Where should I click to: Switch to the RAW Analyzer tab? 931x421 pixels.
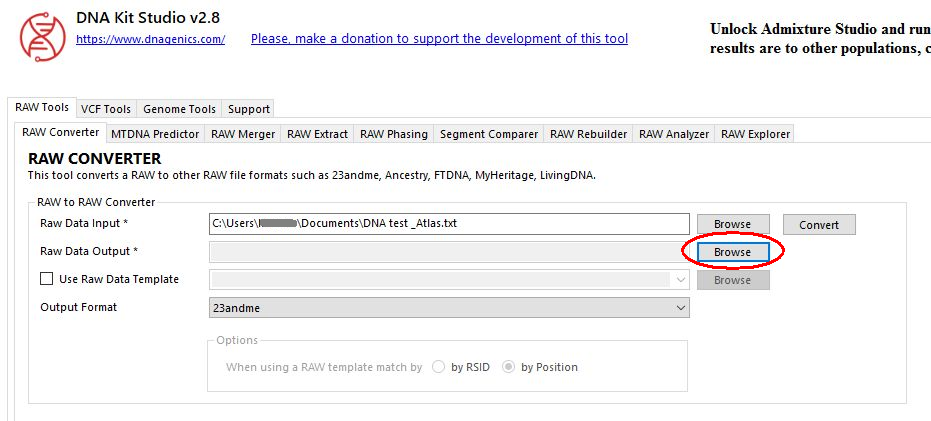[674, 134]
